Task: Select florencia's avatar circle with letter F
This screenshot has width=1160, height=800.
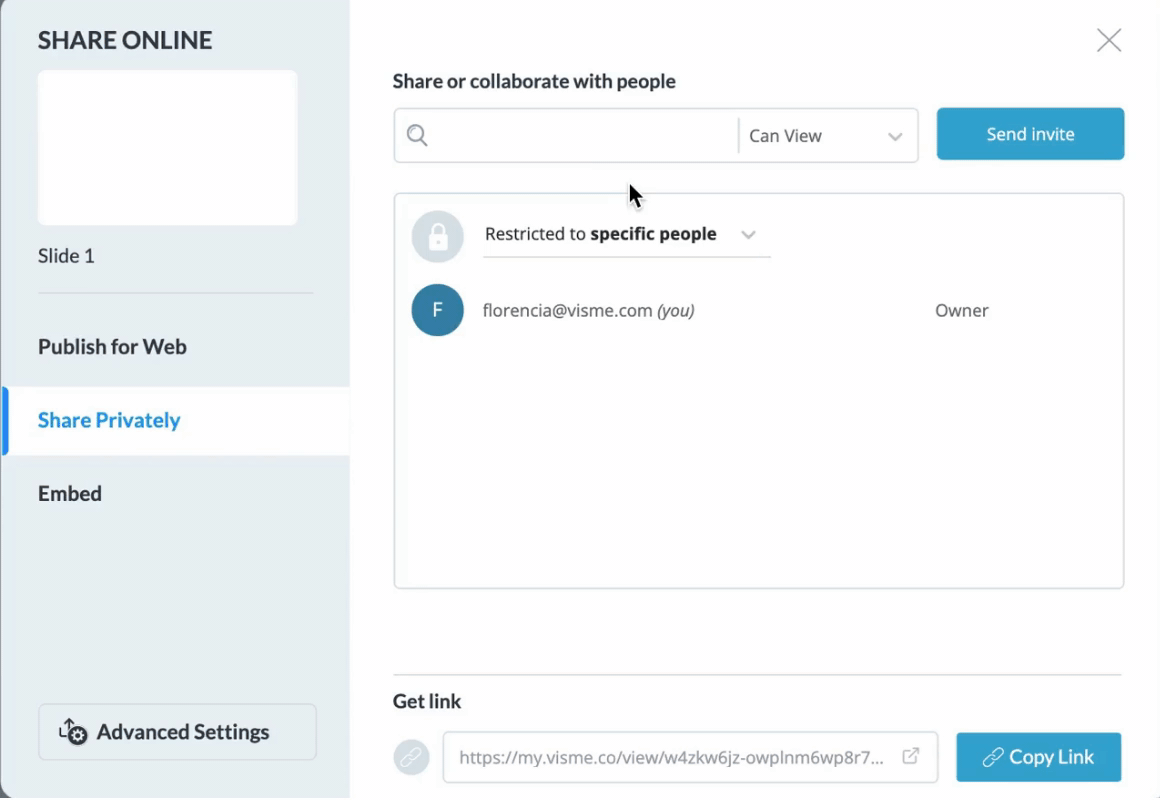Action: point(436,310)
